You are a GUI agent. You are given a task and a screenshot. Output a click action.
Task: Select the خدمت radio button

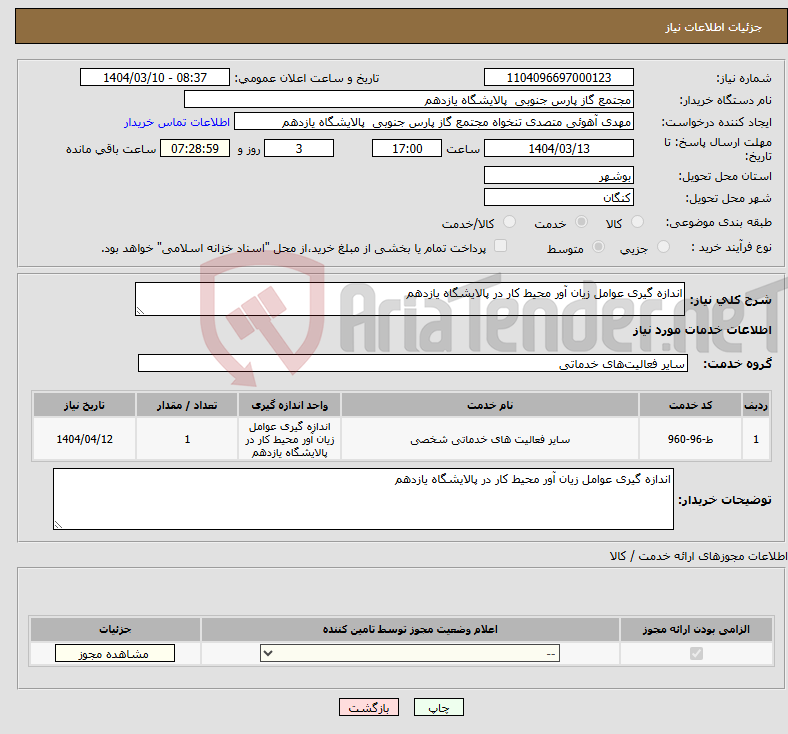click(x=581, y=222)
